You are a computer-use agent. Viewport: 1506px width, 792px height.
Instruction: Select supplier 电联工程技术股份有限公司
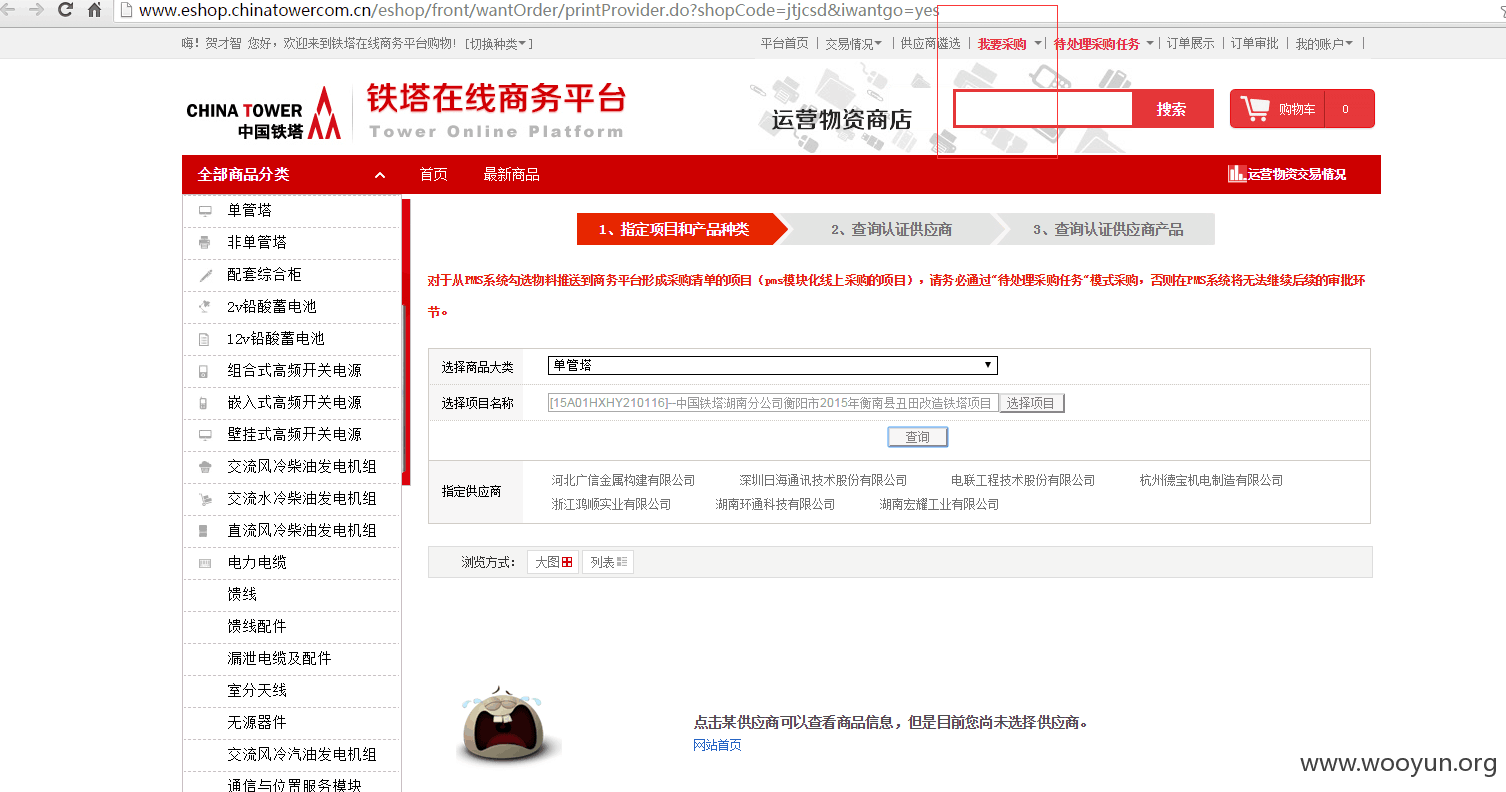coord(1023,481)
